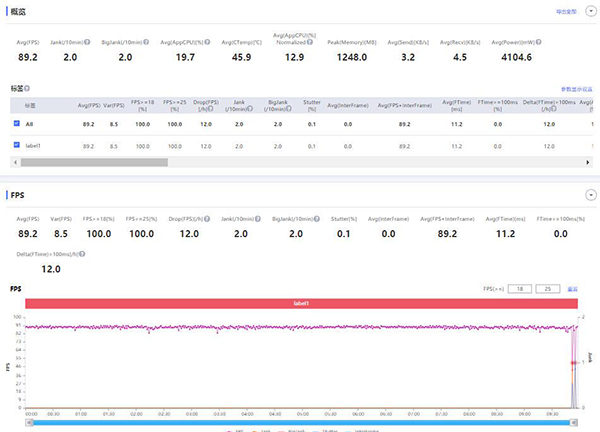The width and height of the screenshot is (600, 432).
Task: Click the 导出全部 export link
Action: 566,13
